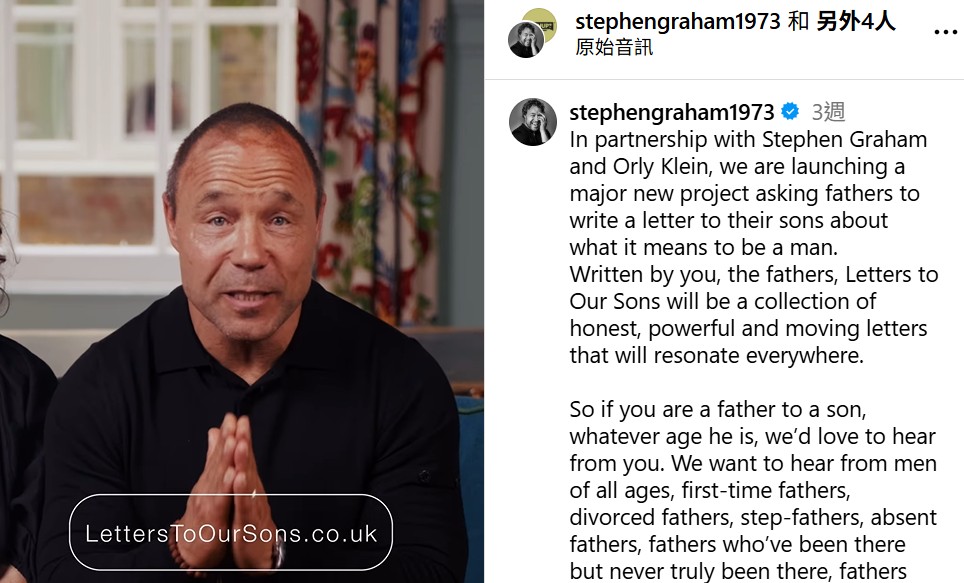Select the front avatar in the post header
Screen dimensions: 964x583
click(x=526, y=40)
